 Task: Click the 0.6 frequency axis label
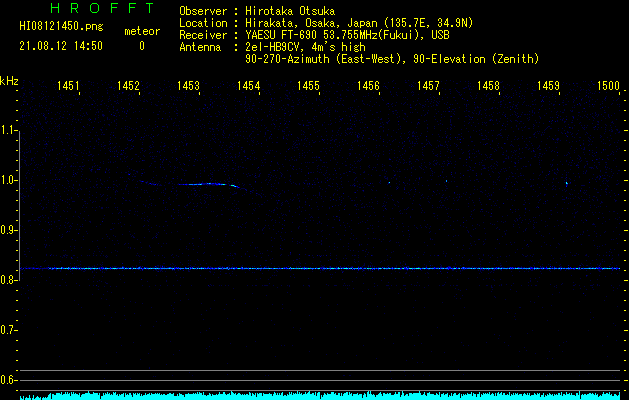pos(8,380)
